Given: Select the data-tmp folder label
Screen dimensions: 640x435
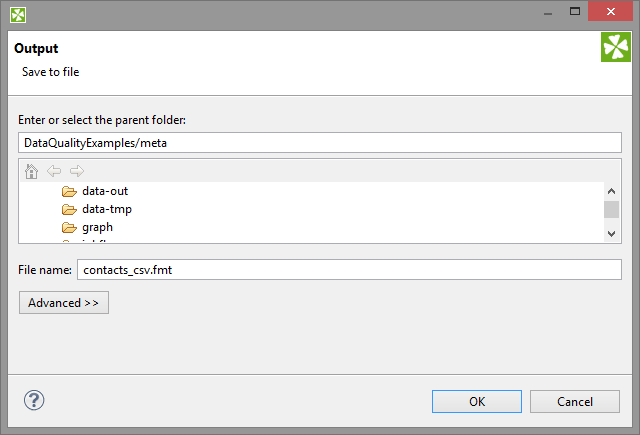Looking at the screenshot, I should point(107,209).
